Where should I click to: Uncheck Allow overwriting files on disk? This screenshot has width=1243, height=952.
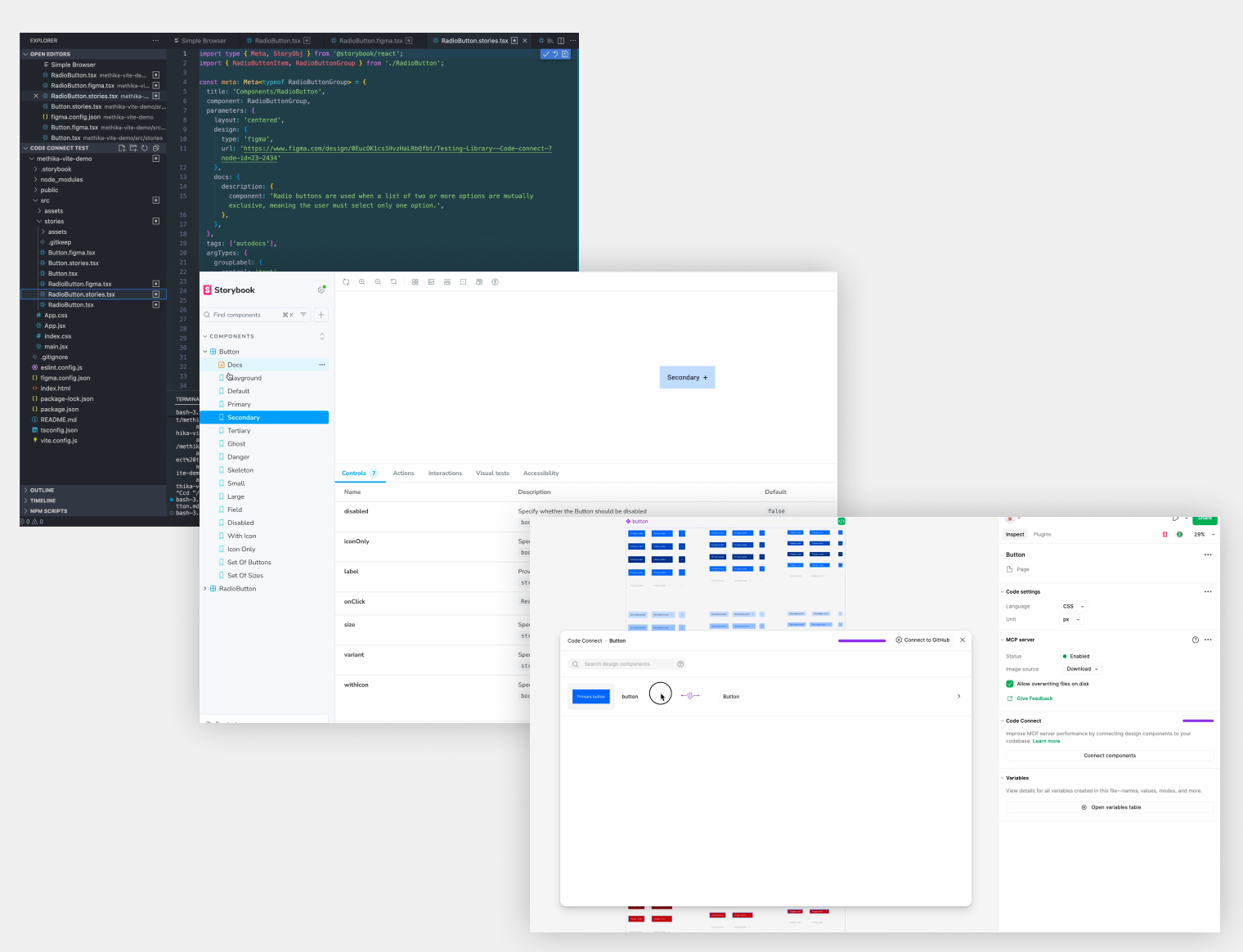(x=1010, y=684)
